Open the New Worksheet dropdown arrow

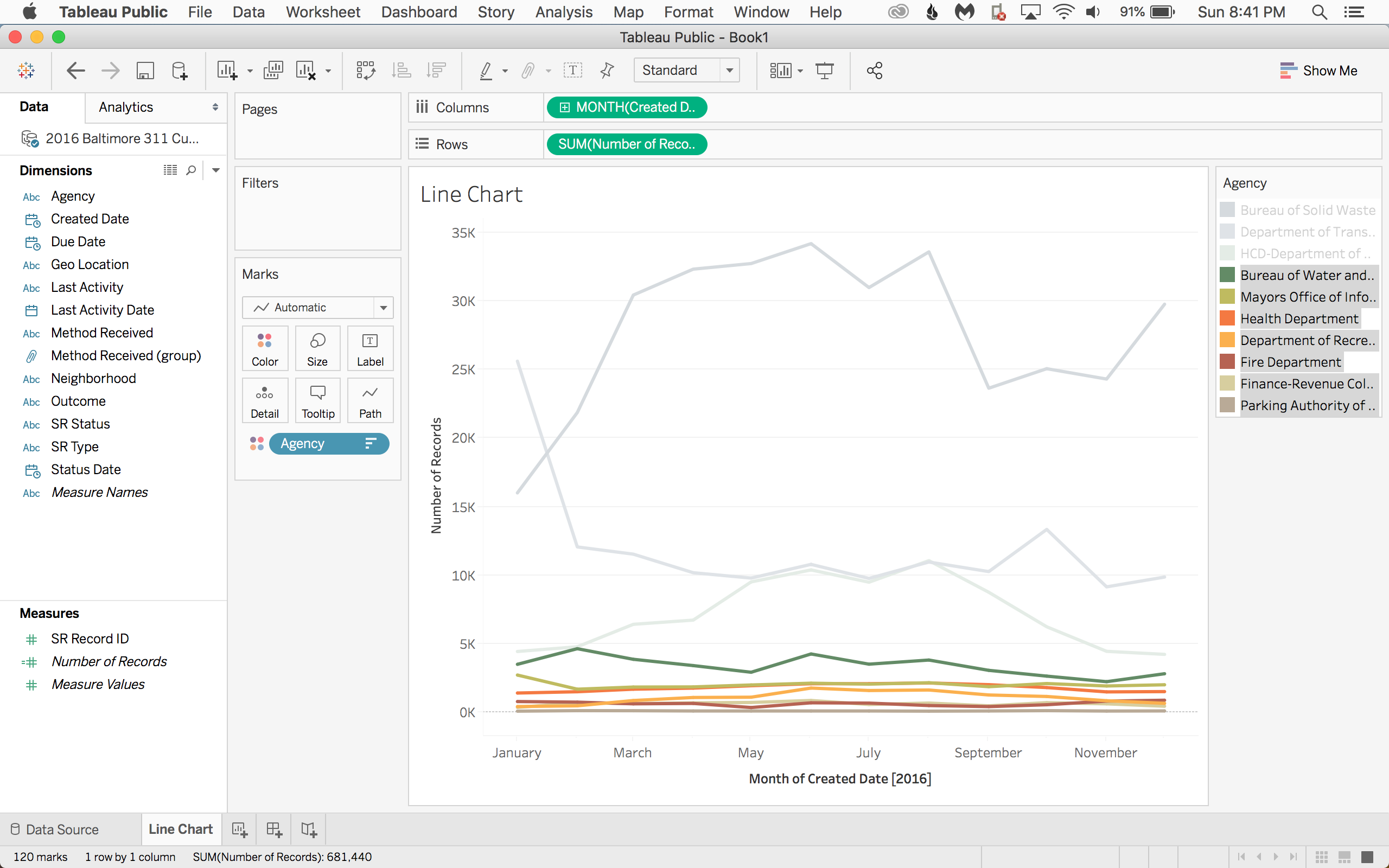(250, 71)
